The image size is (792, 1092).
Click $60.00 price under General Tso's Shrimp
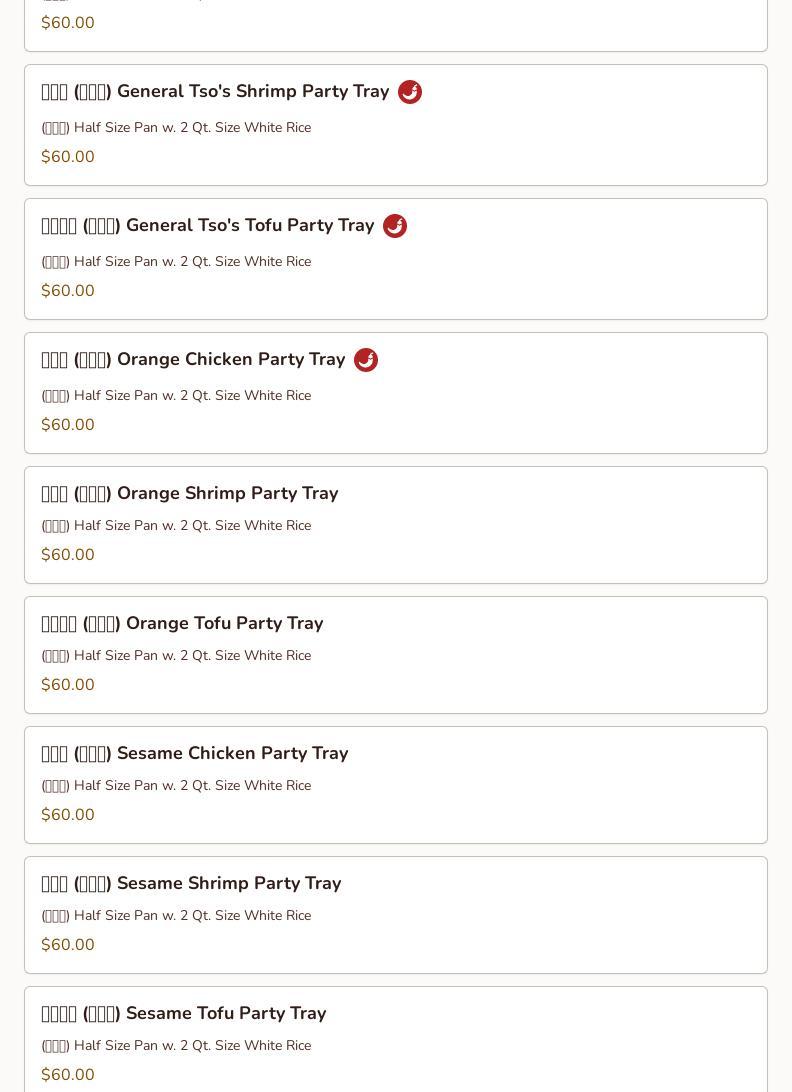(68, 157)
